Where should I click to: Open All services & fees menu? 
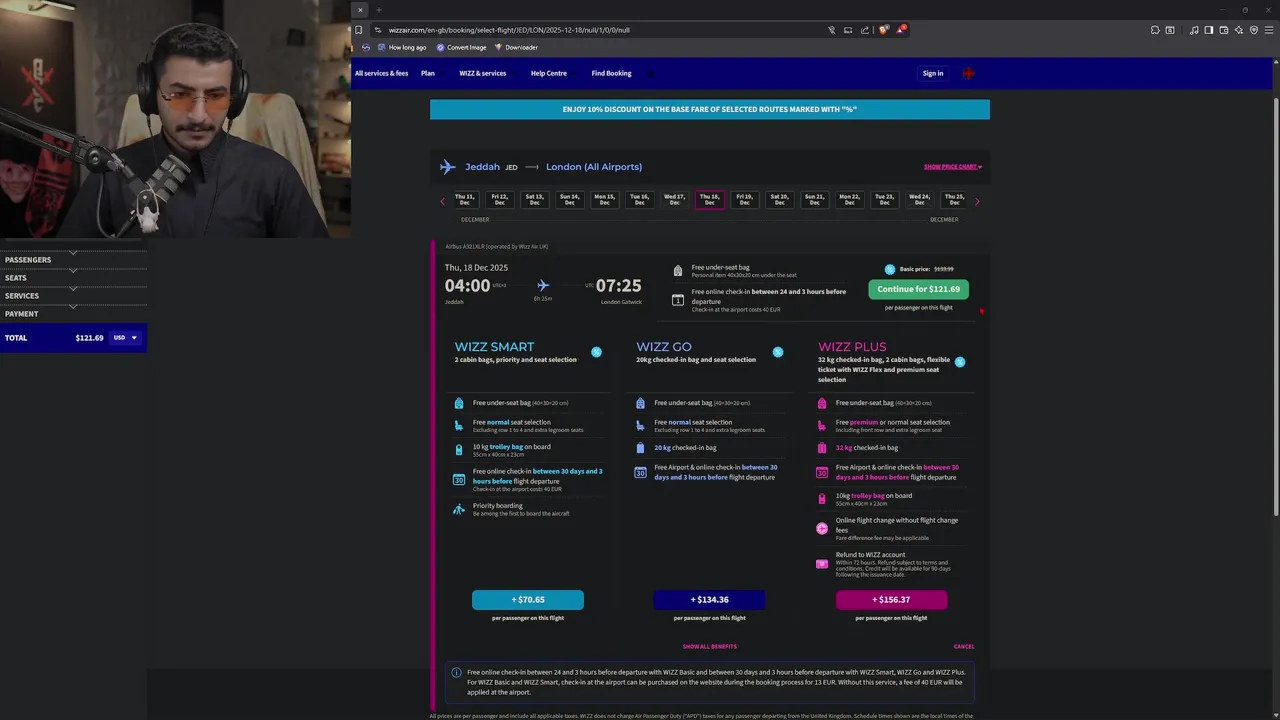tap(381, 73)
